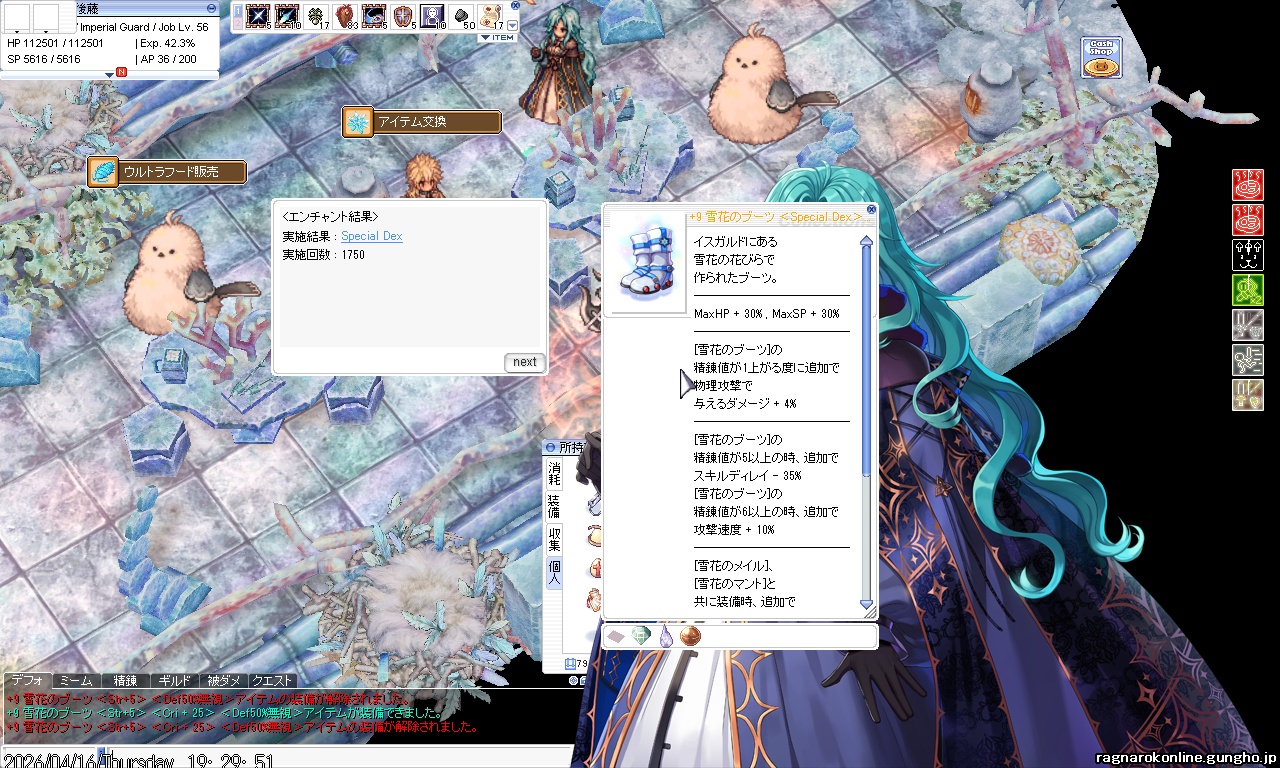The height and width of the screenshot is (768, 1280).
Task: Expand the character status window arrow
Action: [x=109, y=75]
